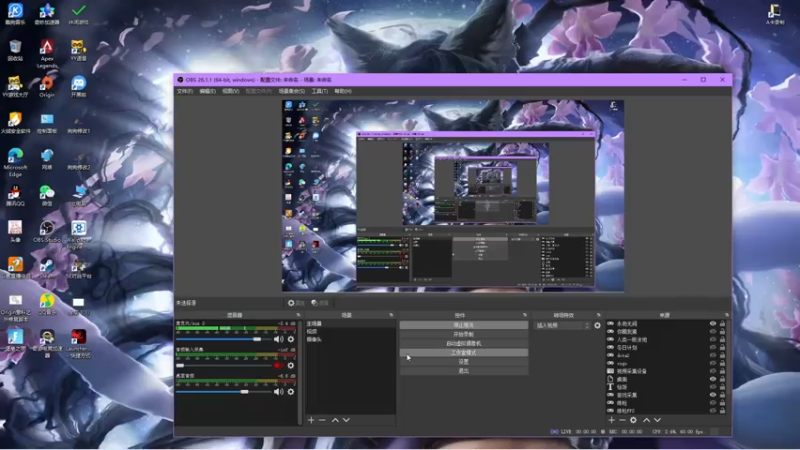
Task: Add a new source with the plus icon
Action: [611, 420]
